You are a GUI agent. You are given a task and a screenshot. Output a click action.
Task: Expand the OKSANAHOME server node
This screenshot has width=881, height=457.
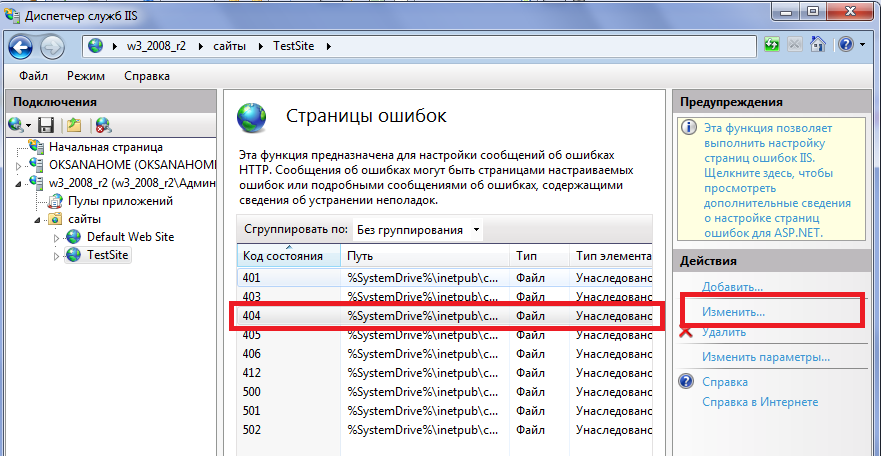click(19, 166)
